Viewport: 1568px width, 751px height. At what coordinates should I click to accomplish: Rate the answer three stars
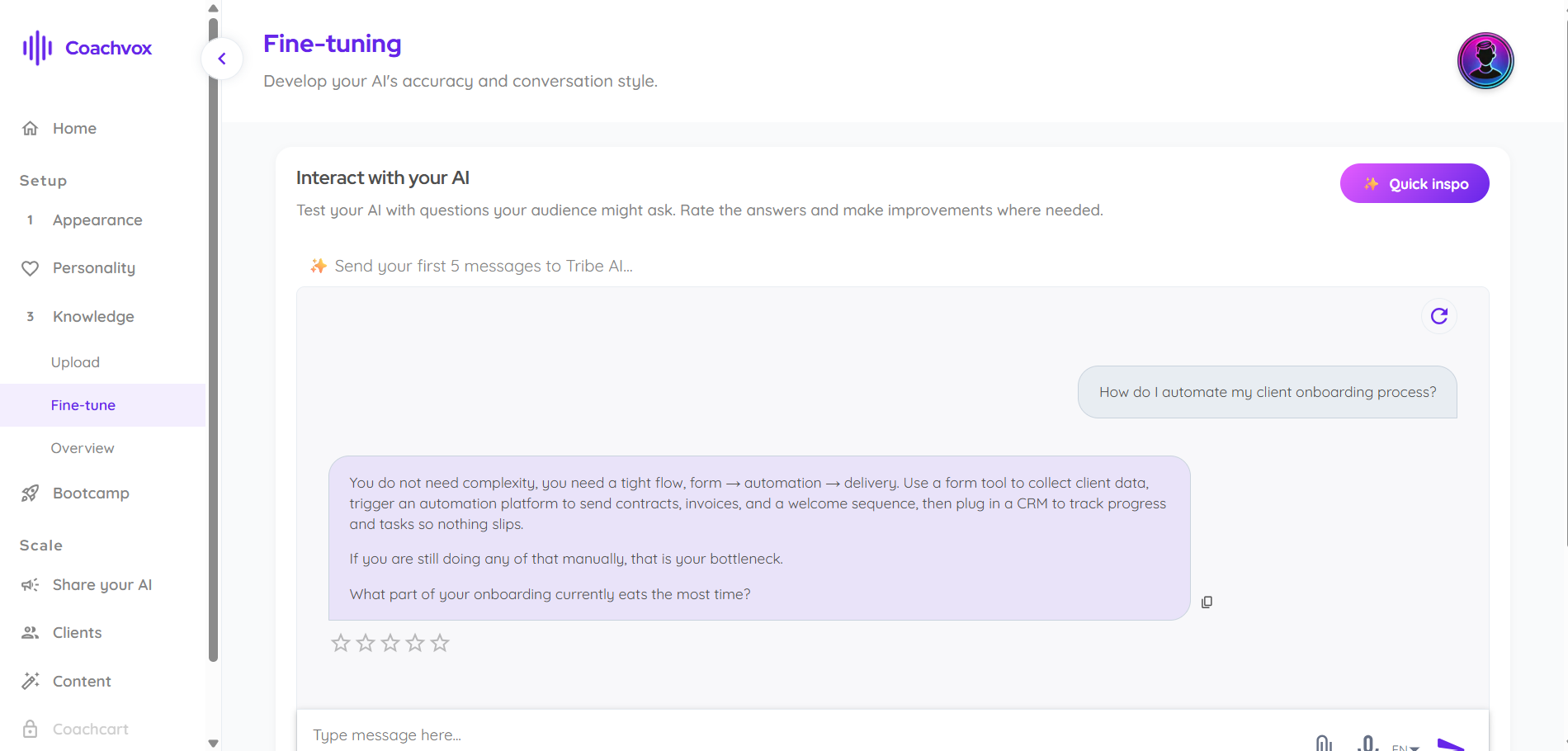pos(390,643)
